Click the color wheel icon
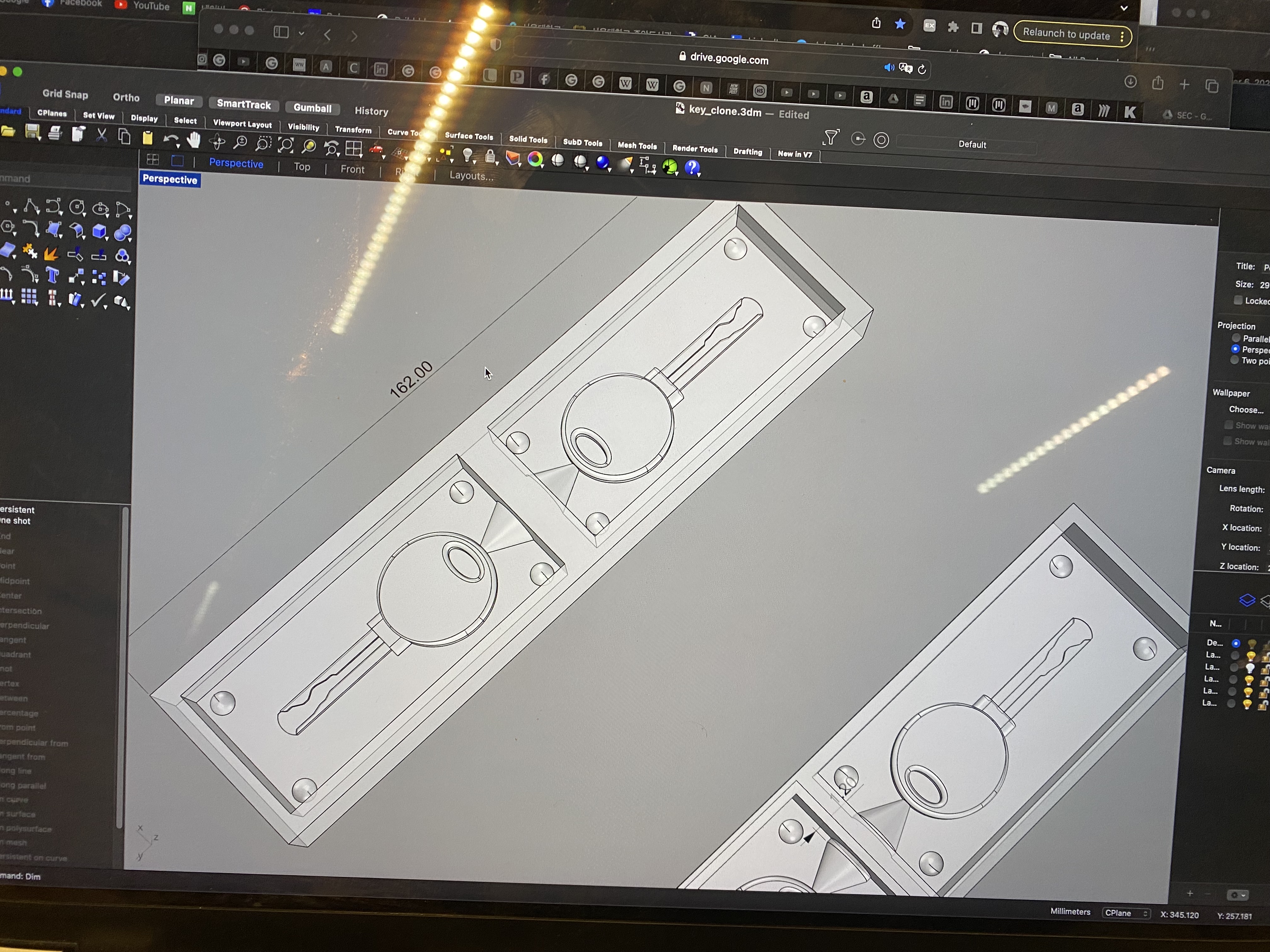 (x=535, y=159)
